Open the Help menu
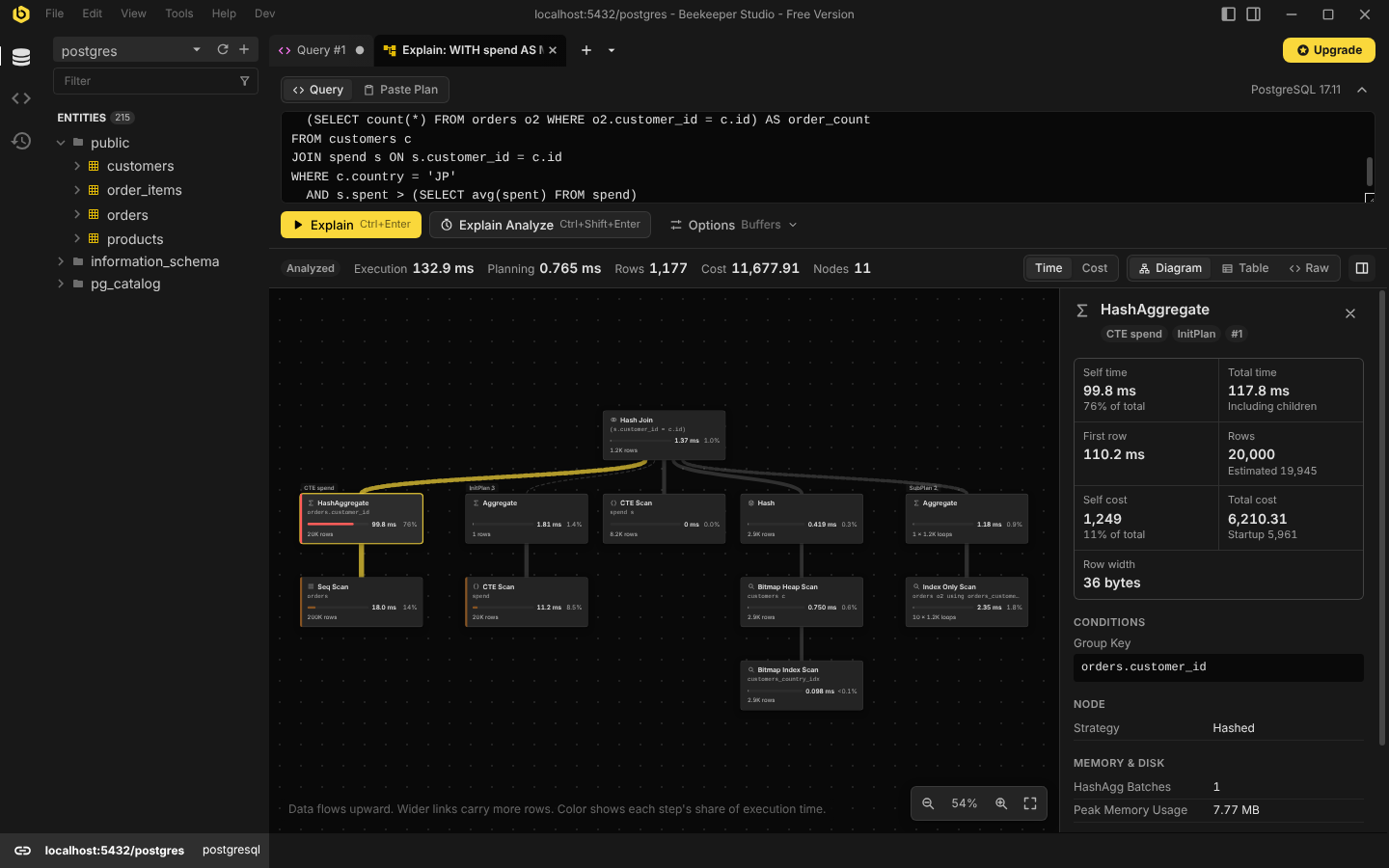This screenshot has width=1389, height=868. 224,14
